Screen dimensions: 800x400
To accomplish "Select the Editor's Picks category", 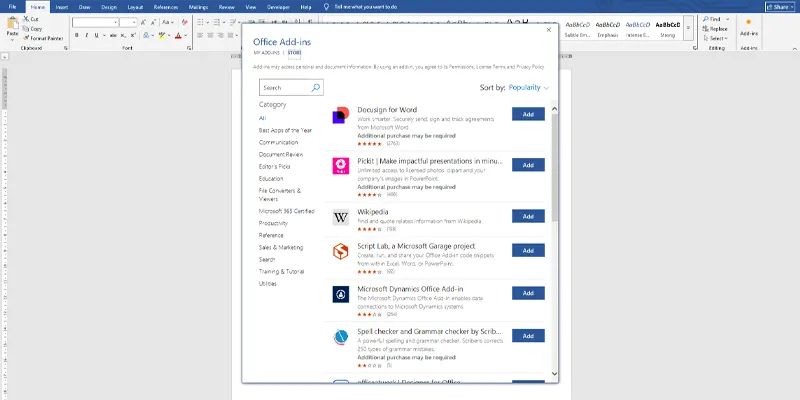I will [274, 167].
